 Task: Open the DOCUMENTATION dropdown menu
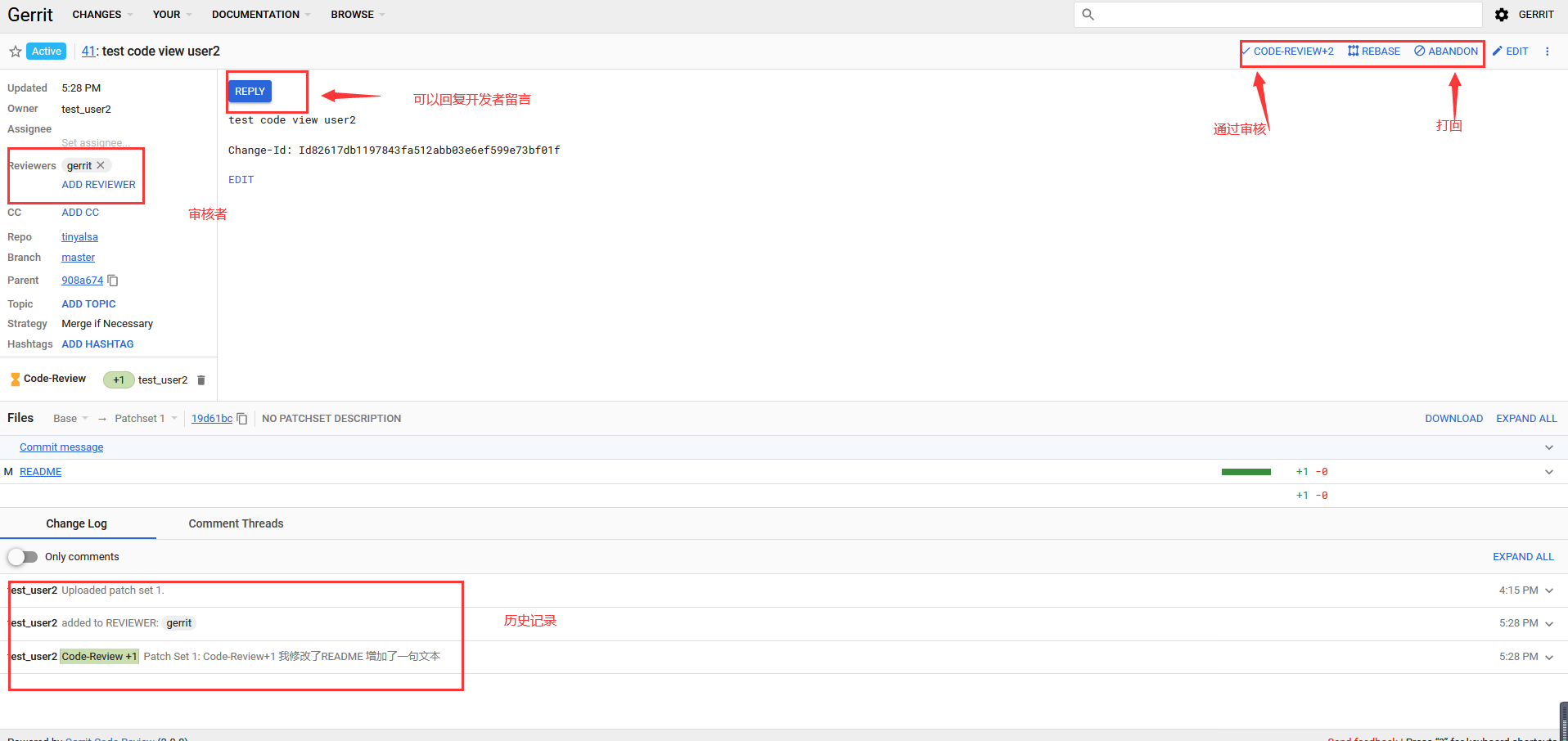click(x=261, y=15)
